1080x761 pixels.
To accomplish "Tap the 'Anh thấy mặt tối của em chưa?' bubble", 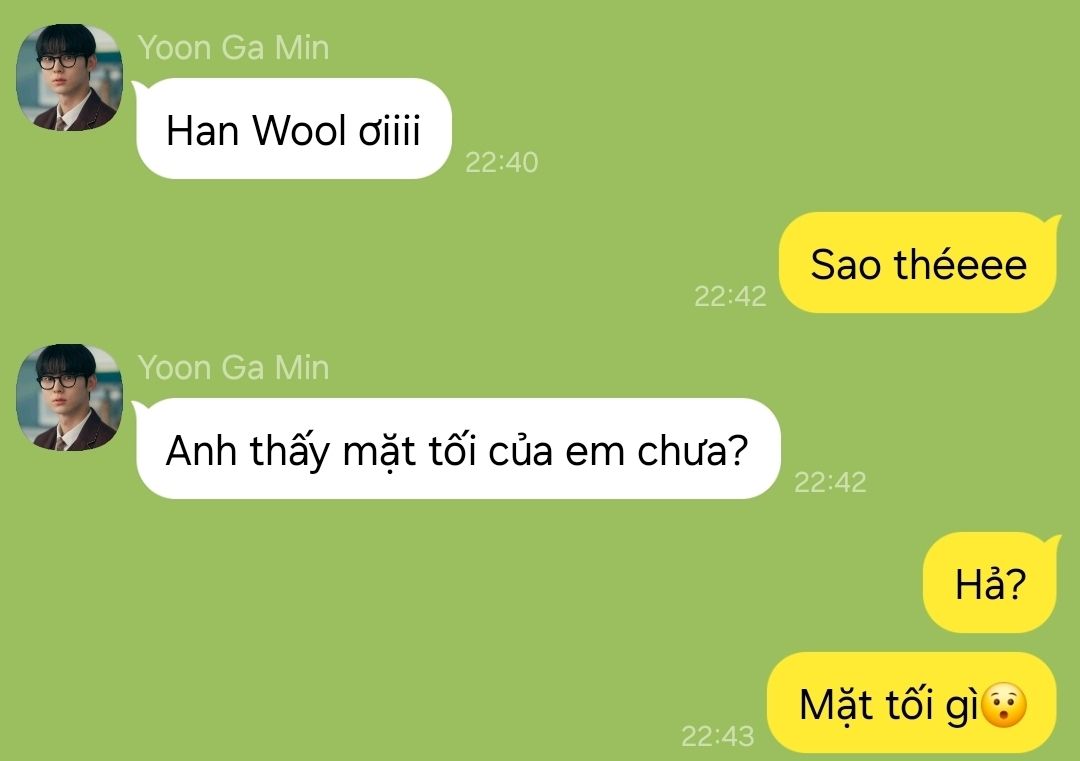I will [458, 448].
